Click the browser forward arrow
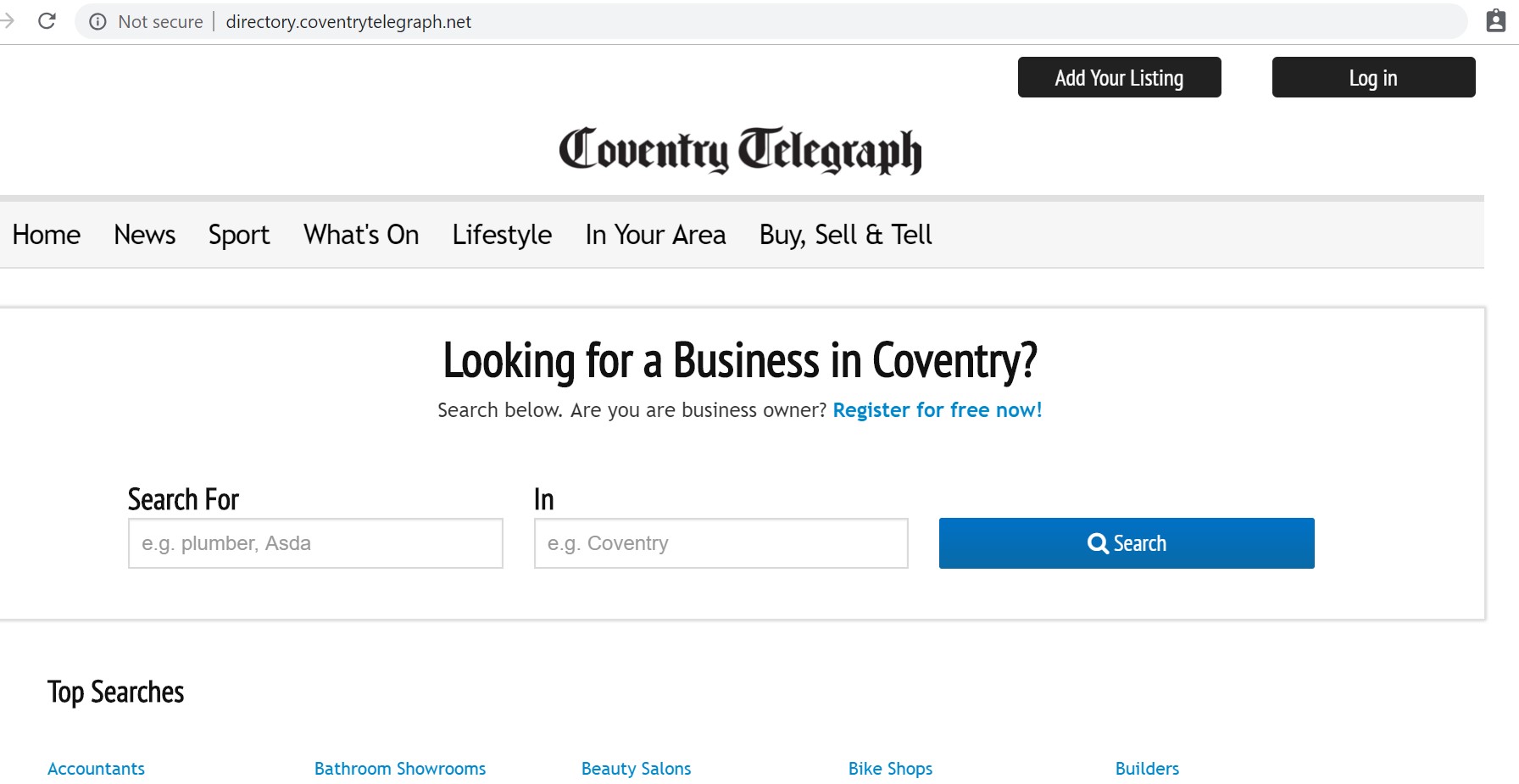This screenshot has width=1519, height=784. pos(8,21)
